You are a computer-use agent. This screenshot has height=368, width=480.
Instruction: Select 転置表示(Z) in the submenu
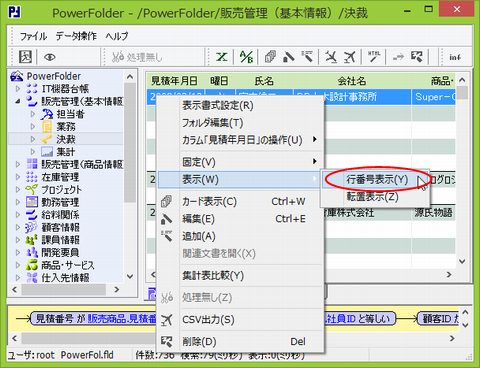point(375,197)
